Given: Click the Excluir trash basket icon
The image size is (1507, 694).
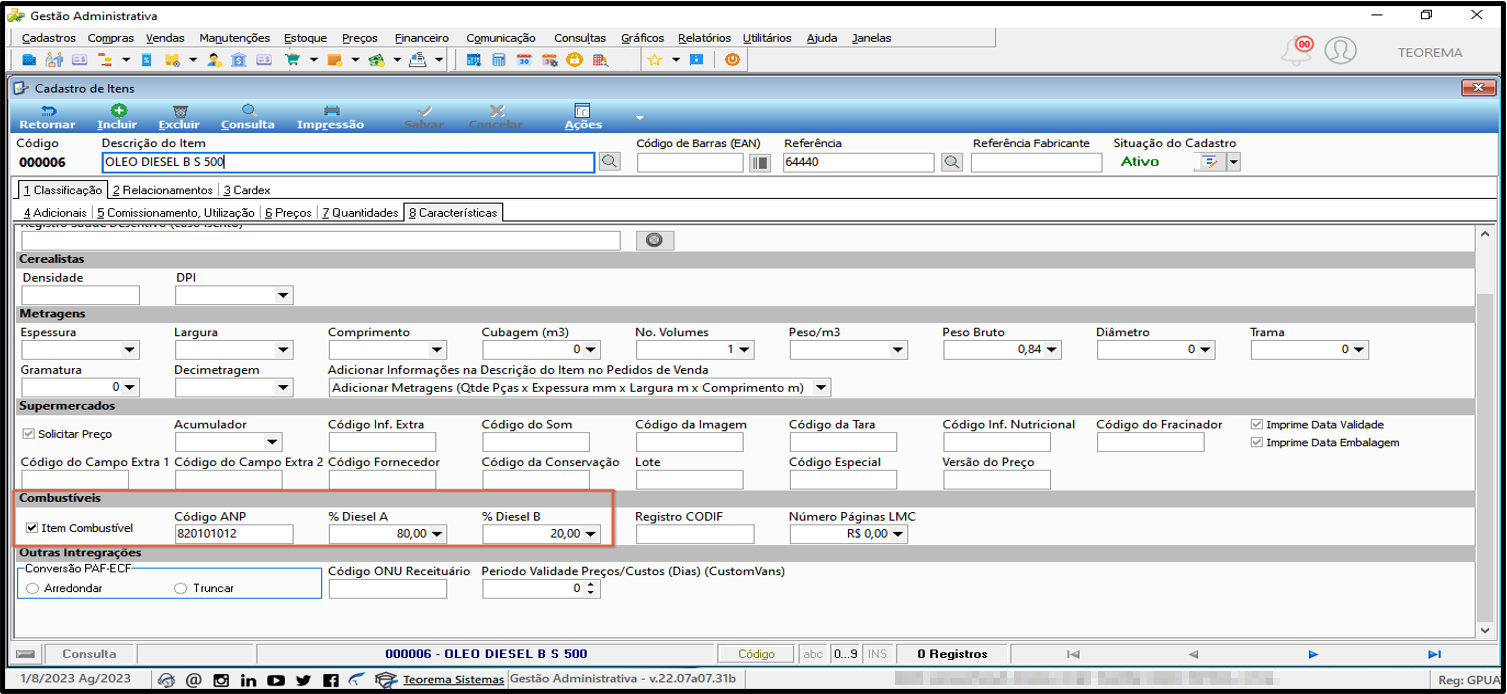Looking at the screenshot, I should [x=179, y=111].
